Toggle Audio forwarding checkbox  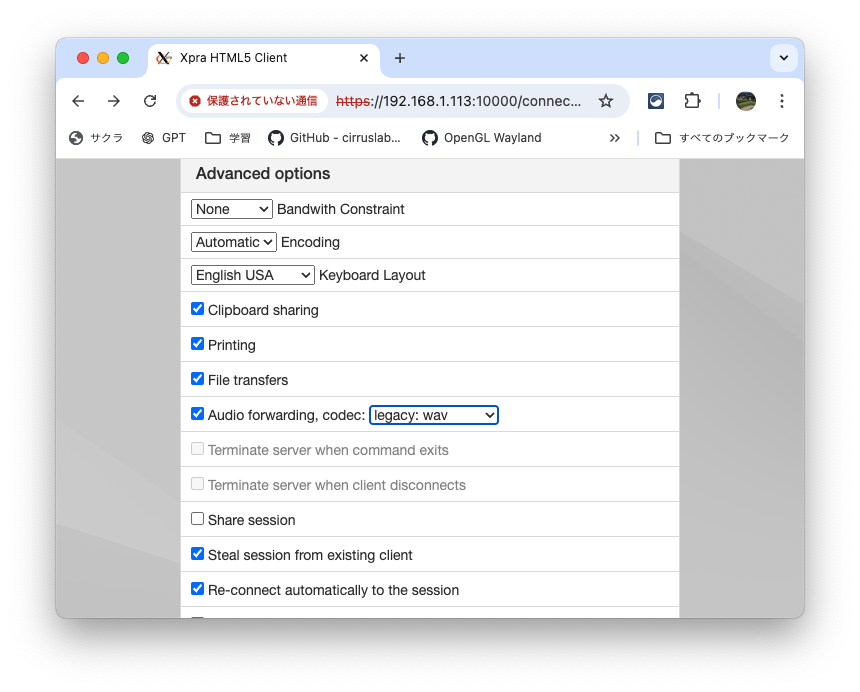click(197, 414)
